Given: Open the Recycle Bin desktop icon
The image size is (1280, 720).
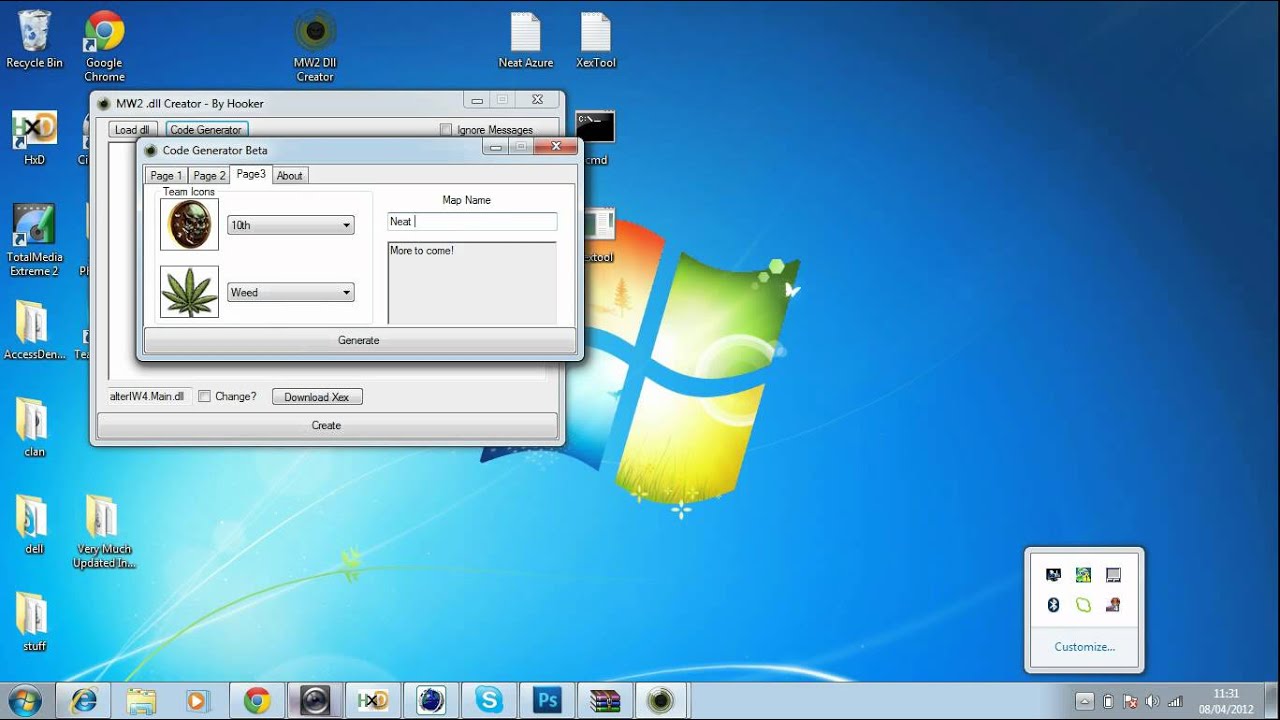Looking at the screenshot, I should (x=34, y=39).
